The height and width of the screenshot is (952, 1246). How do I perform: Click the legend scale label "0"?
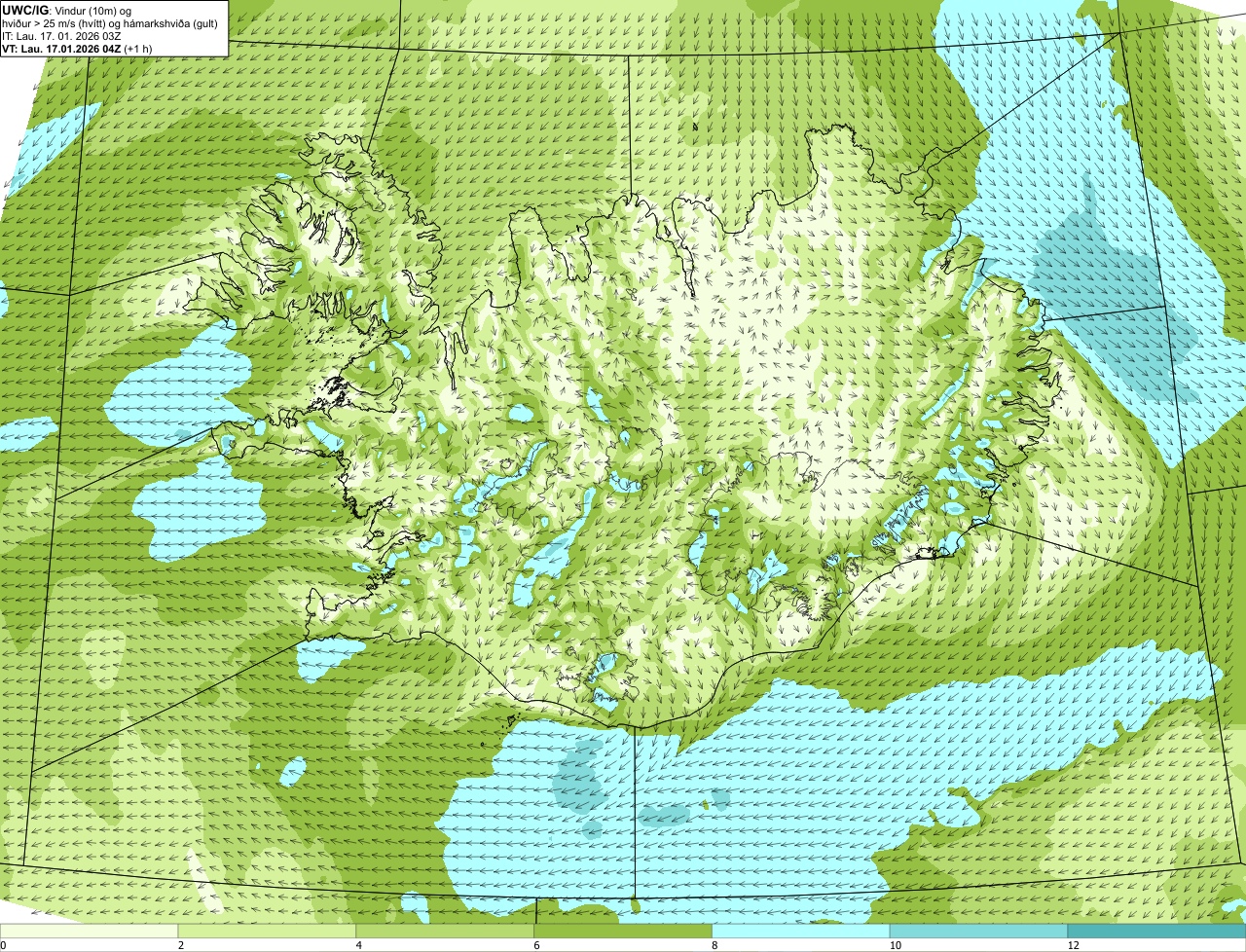tap(3, 945)
